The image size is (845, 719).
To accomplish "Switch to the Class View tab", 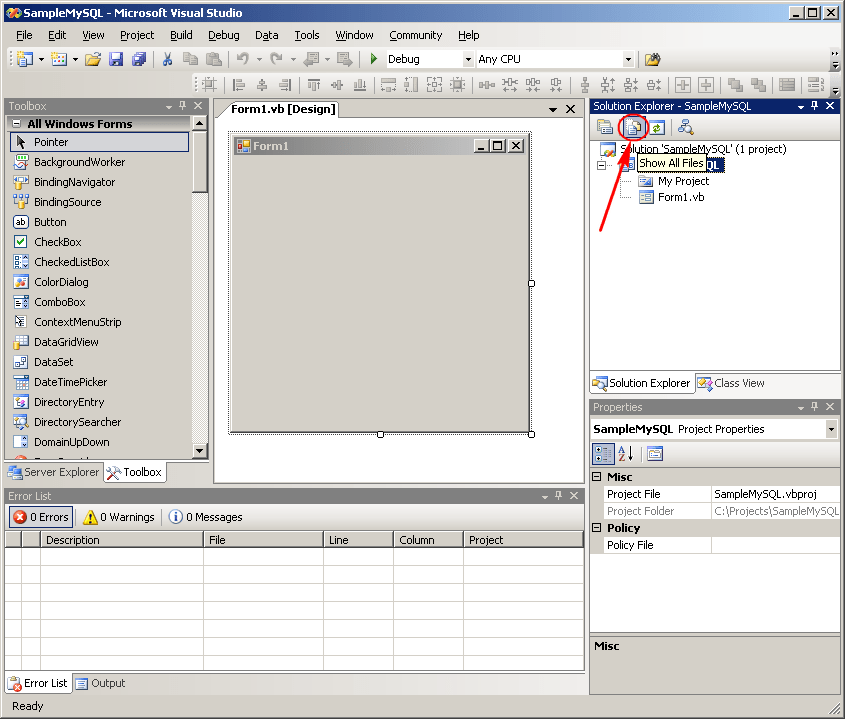I will 731,383.
